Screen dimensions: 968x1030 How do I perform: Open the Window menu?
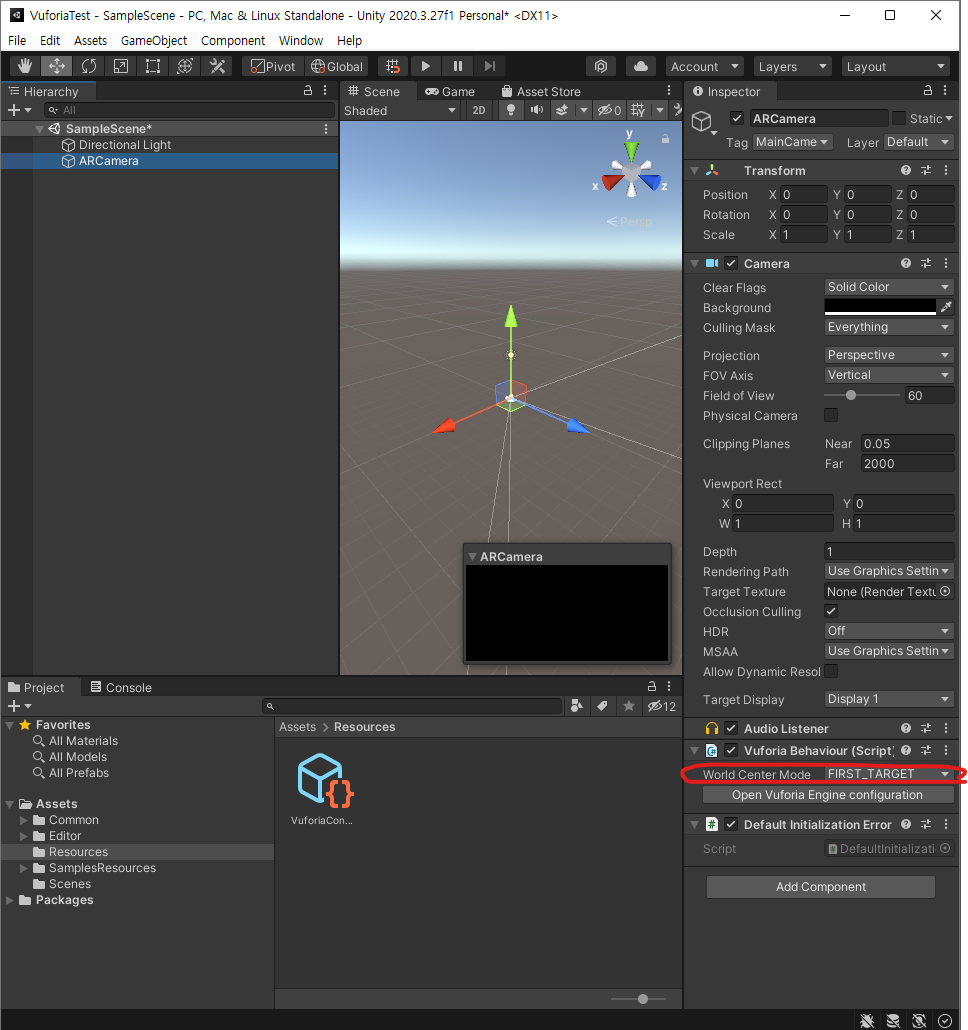click(x=301, y=41)
